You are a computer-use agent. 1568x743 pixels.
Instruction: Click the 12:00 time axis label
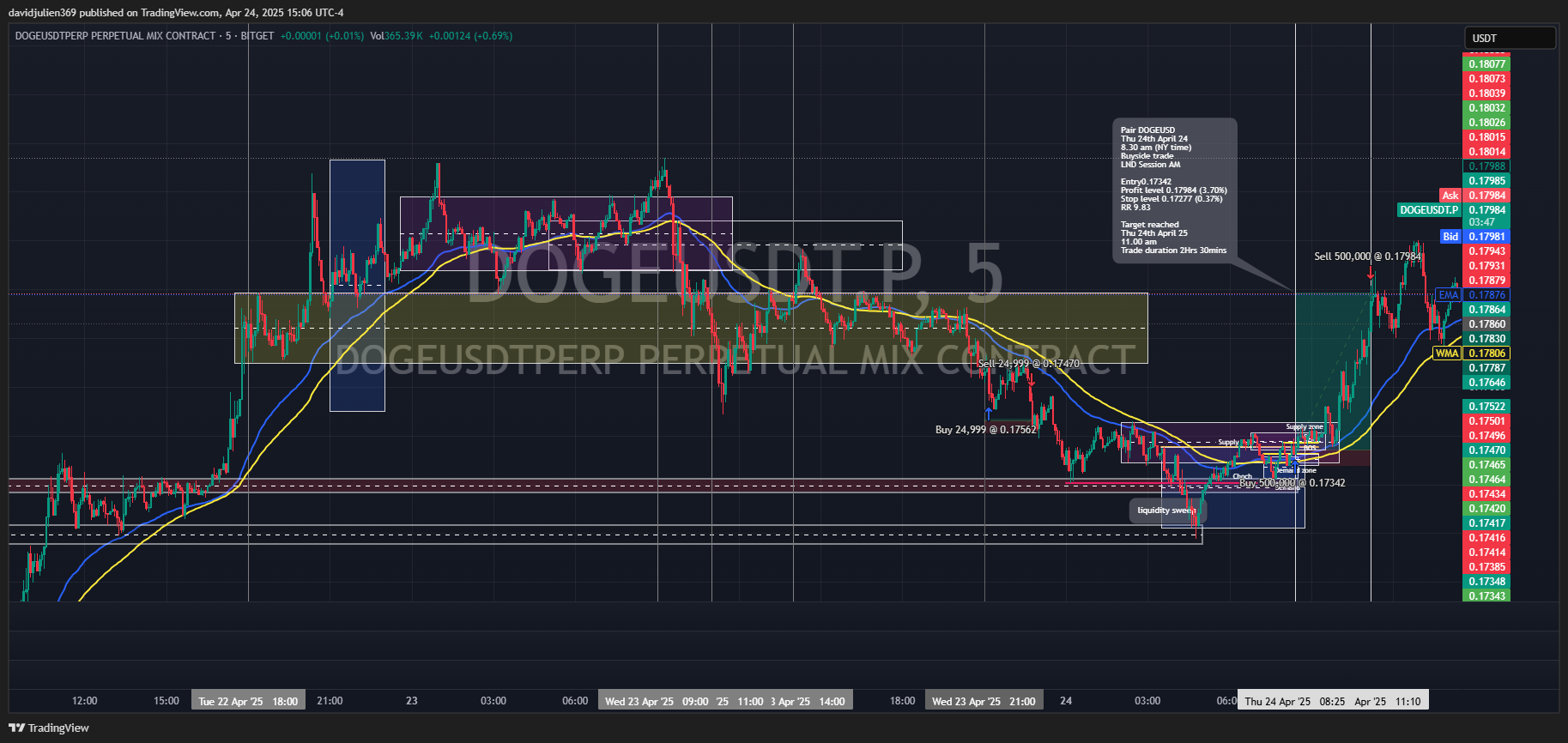pos(84,701)
